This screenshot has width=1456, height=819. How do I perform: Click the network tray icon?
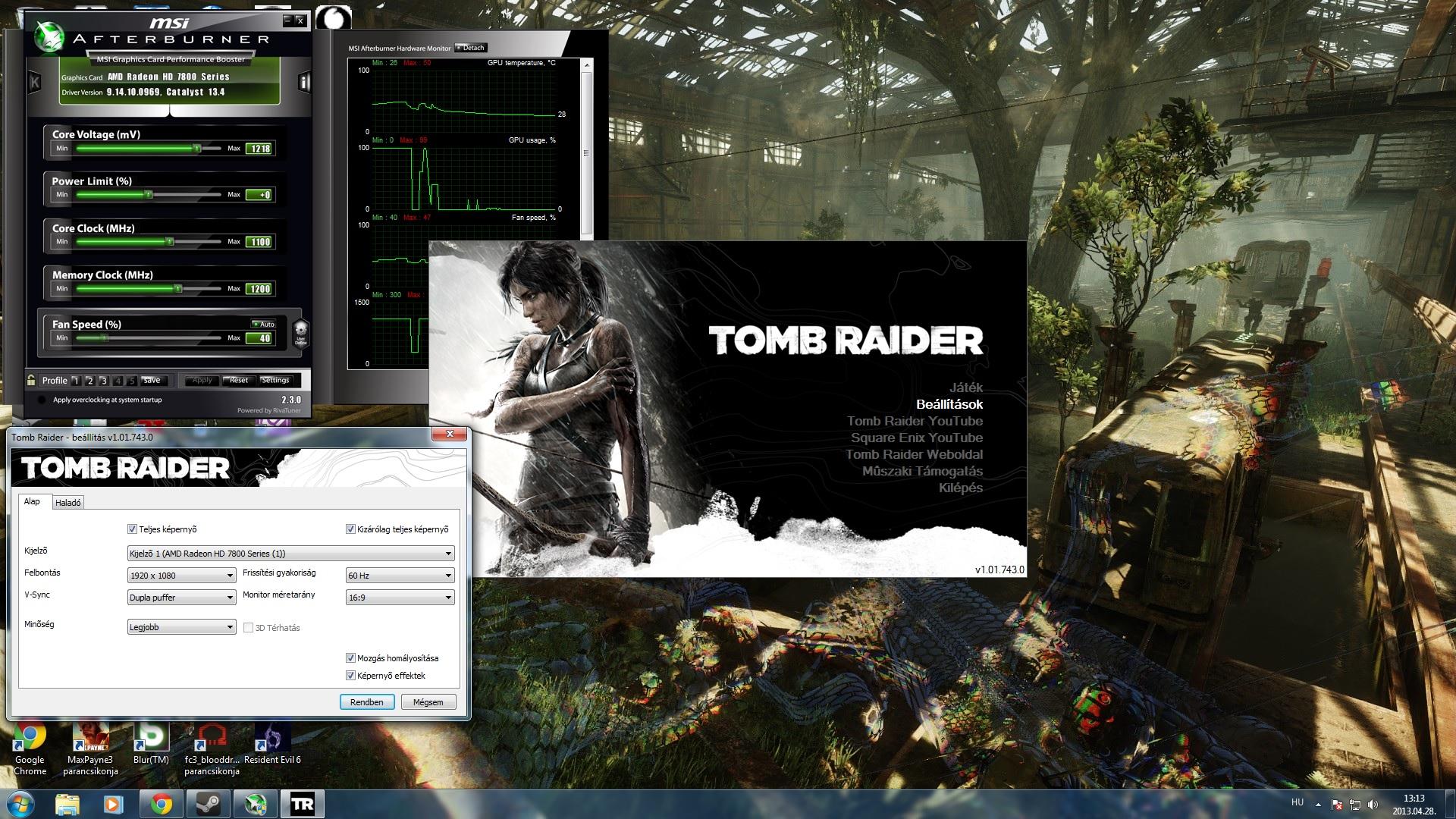1355,805
